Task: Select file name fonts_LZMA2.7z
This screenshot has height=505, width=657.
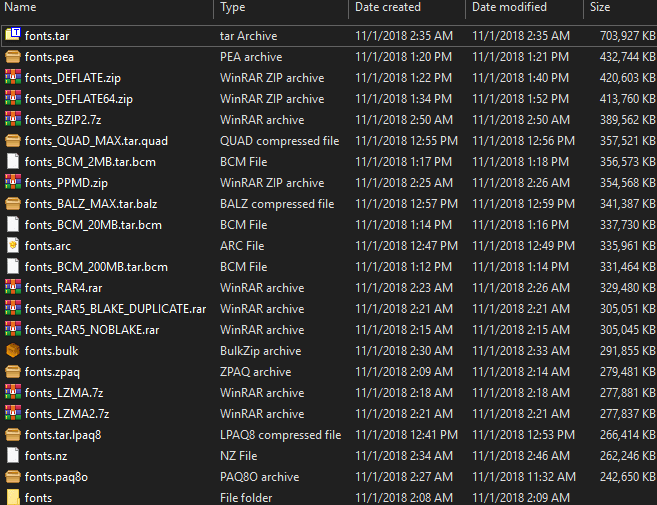Action: [67, 414]
